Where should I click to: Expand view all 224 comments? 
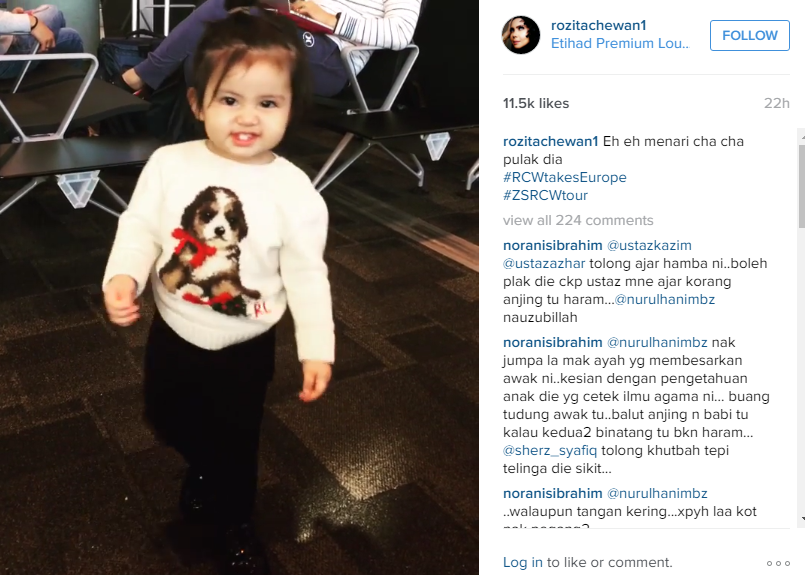(x=578, y=220)
